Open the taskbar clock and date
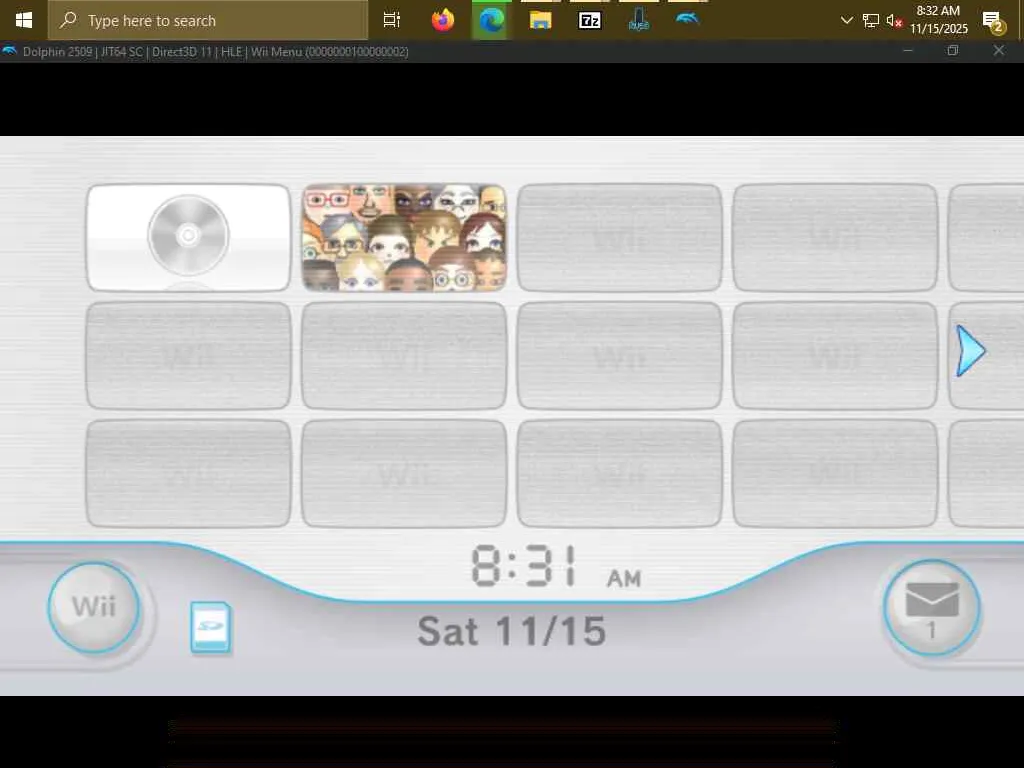 click(938, 20)
